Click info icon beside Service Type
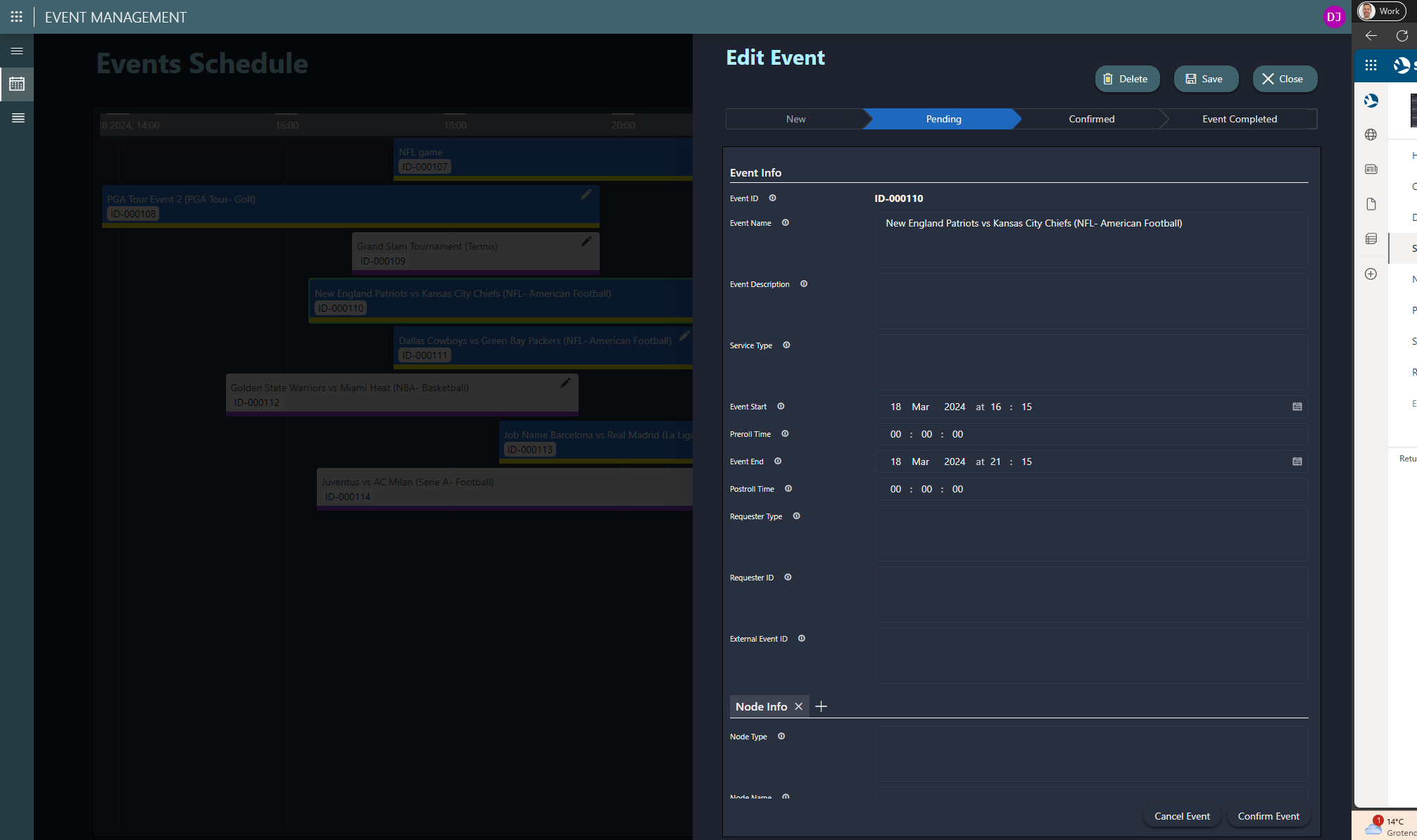 click(x=786, y=345)
